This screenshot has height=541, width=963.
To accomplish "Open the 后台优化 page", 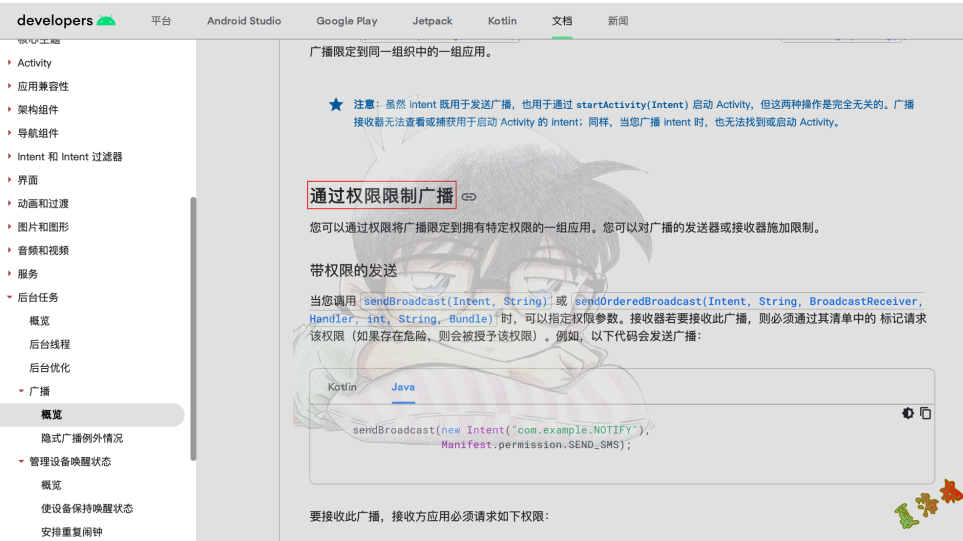I will tap(50, 367).
